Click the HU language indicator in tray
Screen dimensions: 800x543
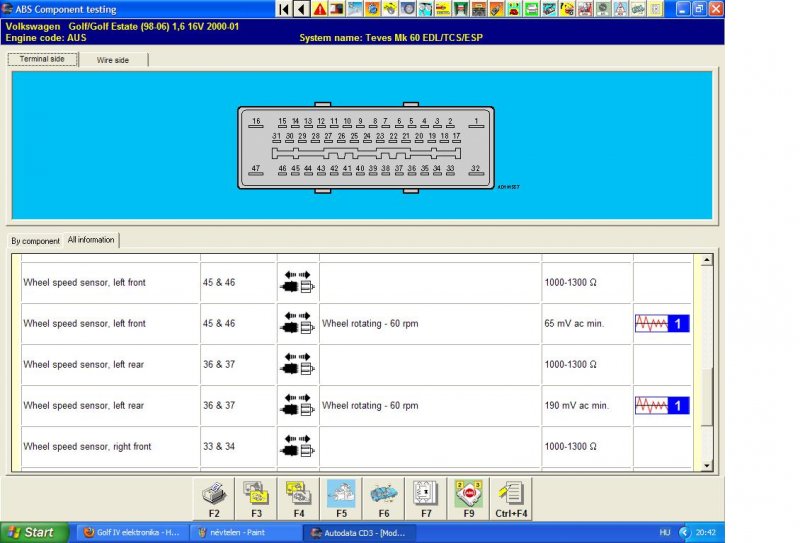pos(665,533)
